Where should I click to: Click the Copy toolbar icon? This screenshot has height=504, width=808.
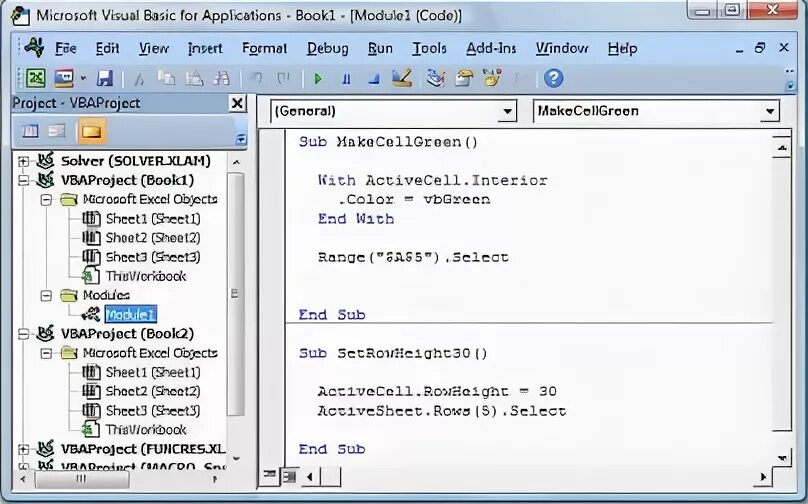166,78
